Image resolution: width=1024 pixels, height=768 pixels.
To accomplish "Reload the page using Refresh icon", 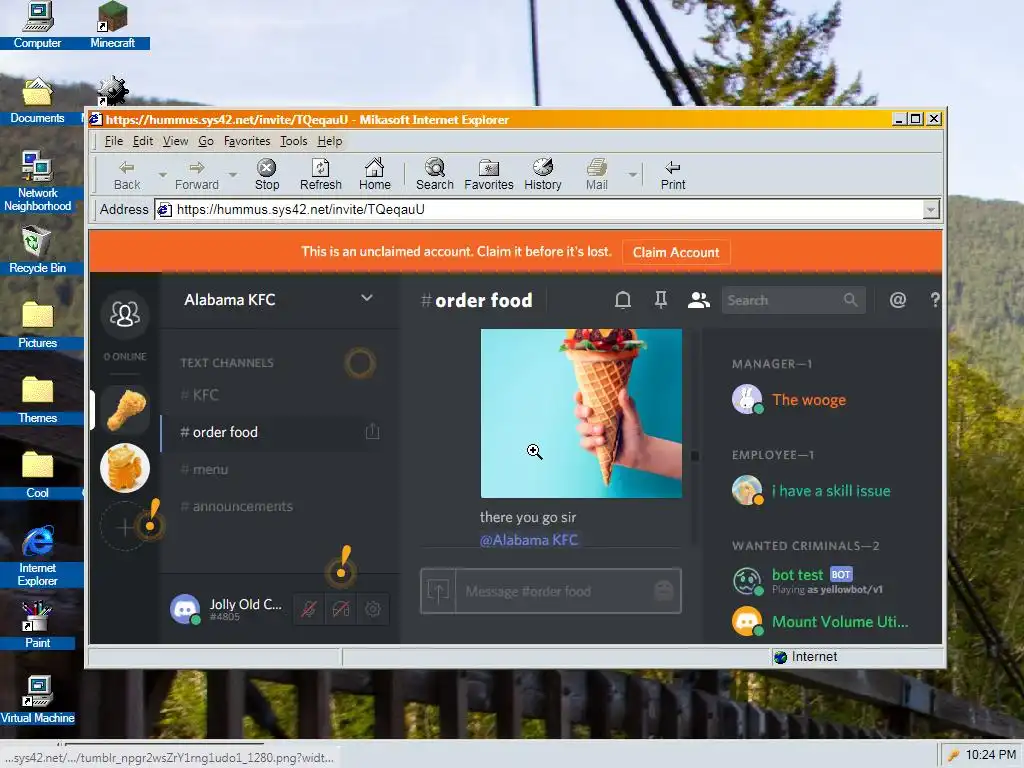I will (x=320, y=175).
